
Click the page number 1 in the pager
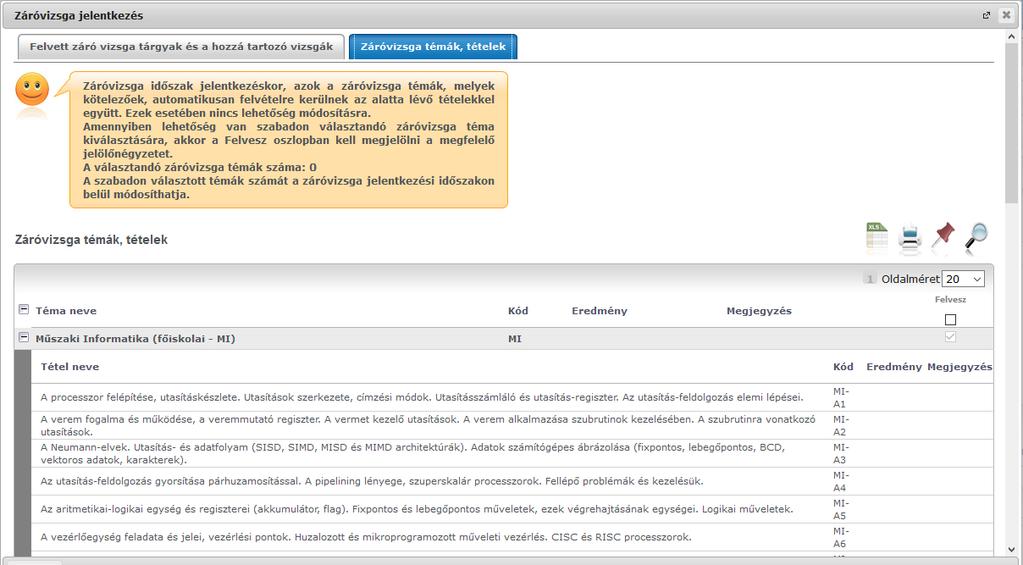(x=870, y=279)
